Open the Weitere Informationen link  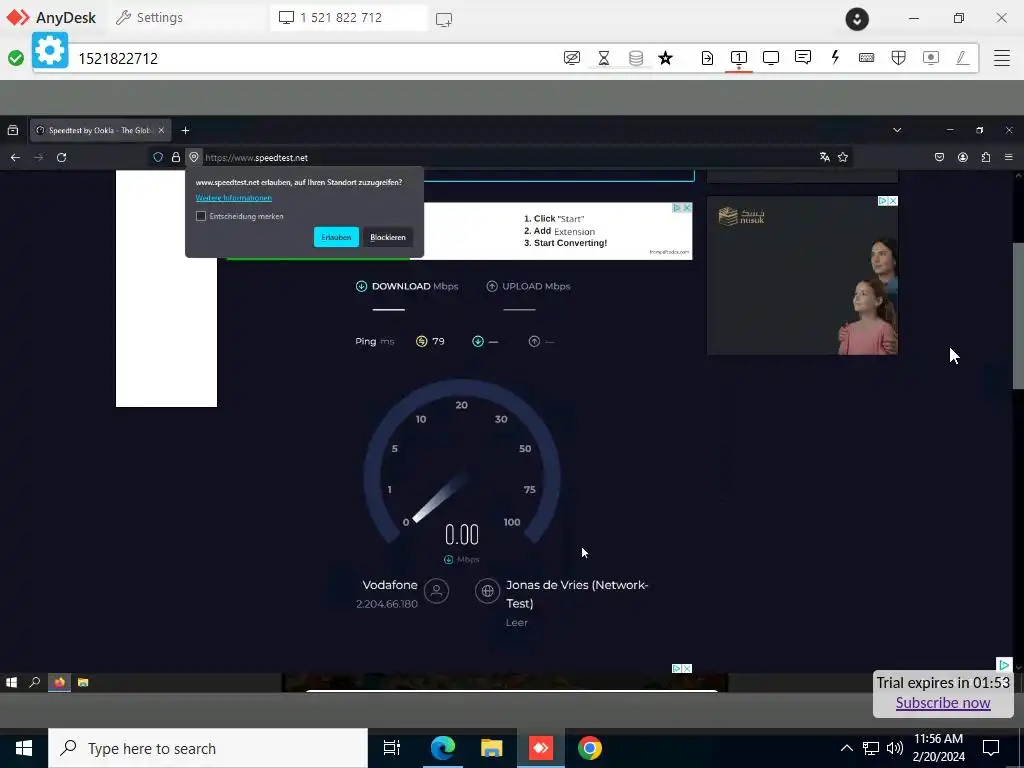[x=234, y=198]
